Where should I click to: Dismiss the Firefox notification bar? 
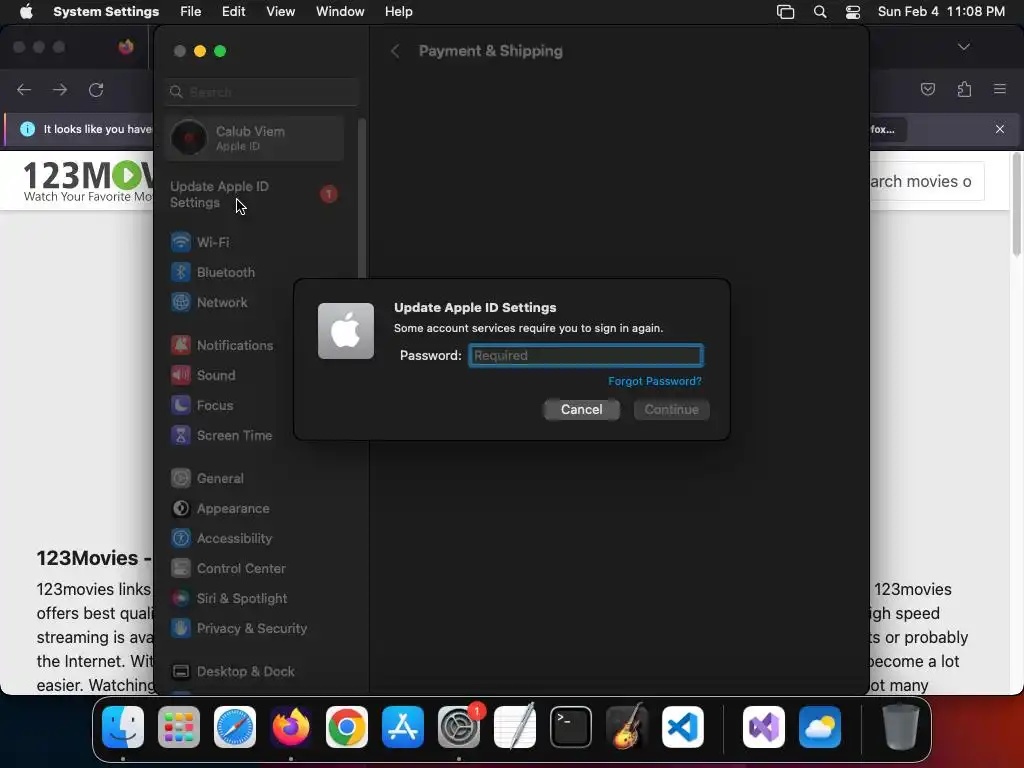[x=1000, y=129]
